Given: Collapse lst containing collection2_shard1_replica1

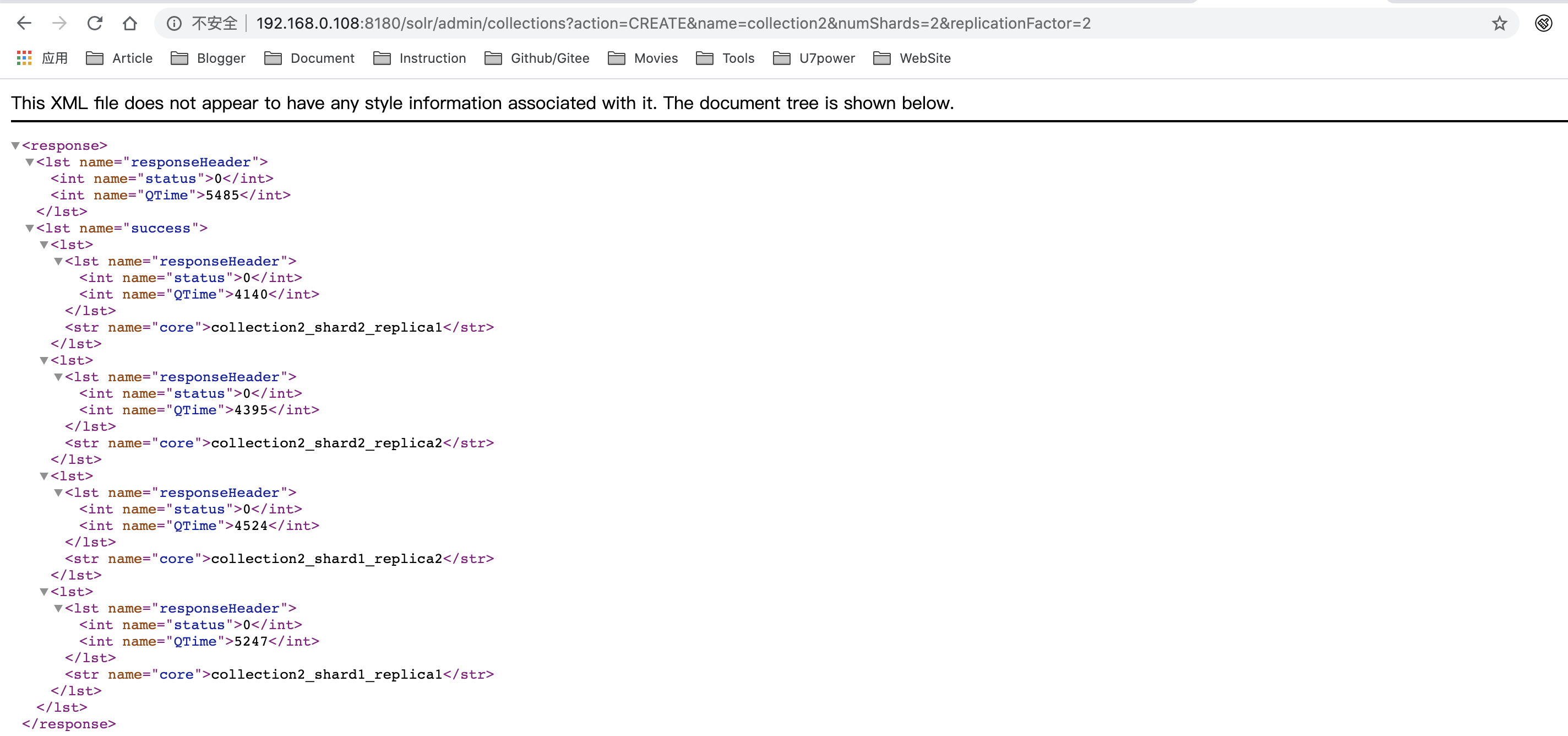Looking at the screenshot, I should click(44, 592).
